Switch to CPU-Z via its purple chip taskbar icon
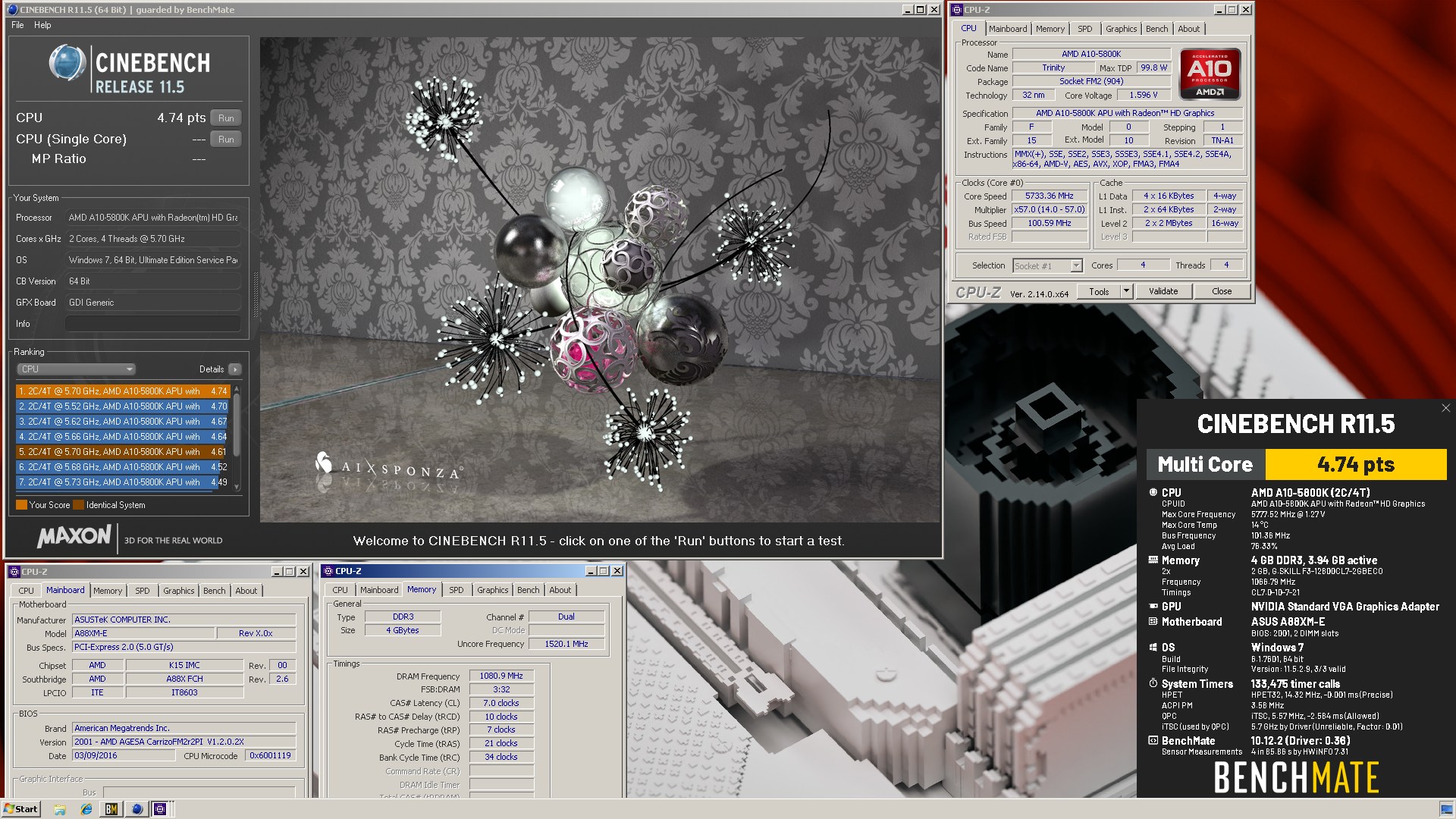This screenshot has height=819, width=1456. coord(160,809)
